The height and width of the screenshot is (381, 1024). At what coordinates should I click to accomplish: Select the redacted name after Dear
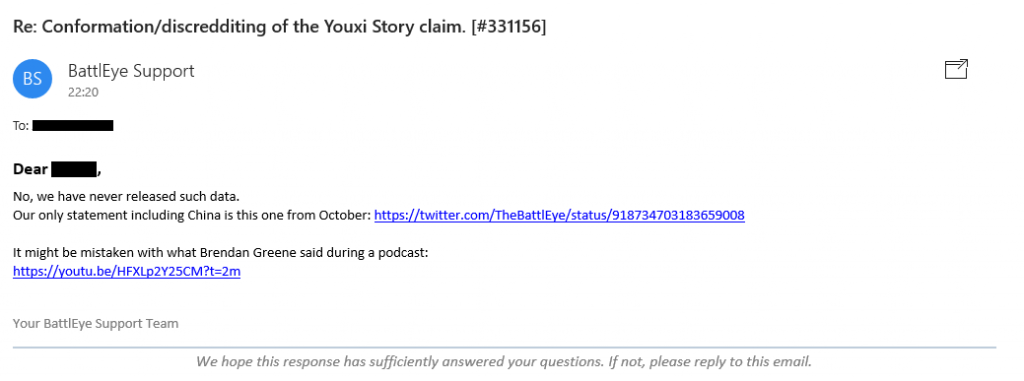click(74, 170)
